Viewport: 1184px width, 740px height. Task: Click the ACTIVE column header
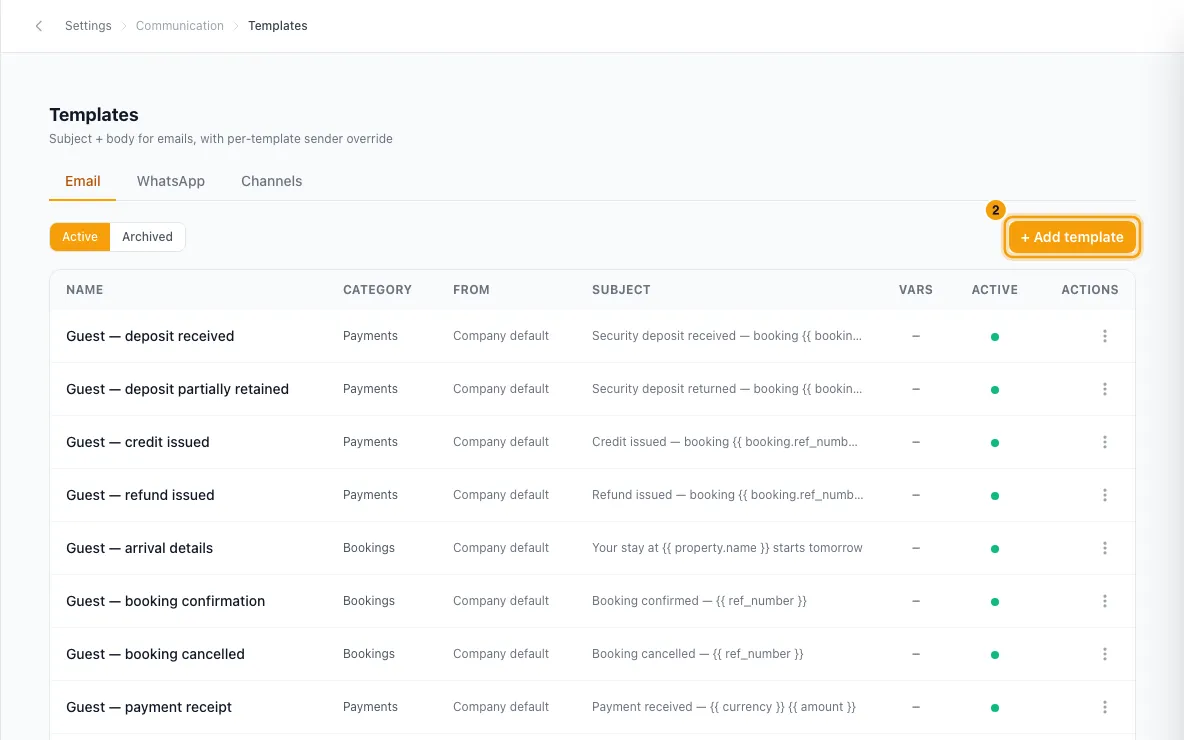pyautogui.click(x=994, y=290)
